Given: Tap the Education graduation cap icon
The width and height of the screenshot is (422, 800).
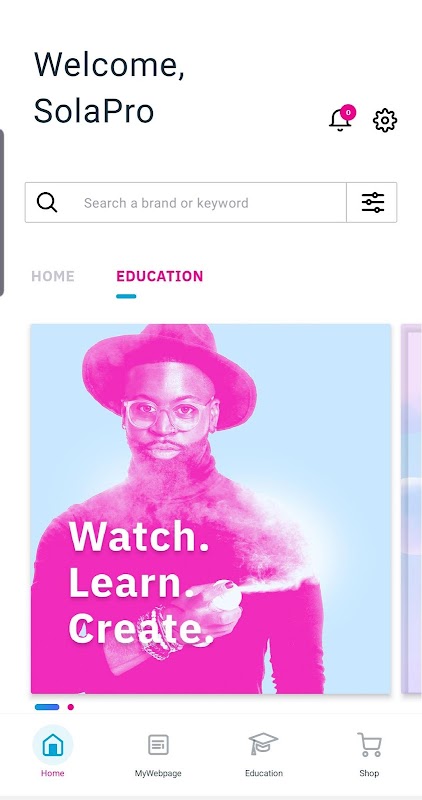Looking at the screenshot, I should [x=263, y=744].
